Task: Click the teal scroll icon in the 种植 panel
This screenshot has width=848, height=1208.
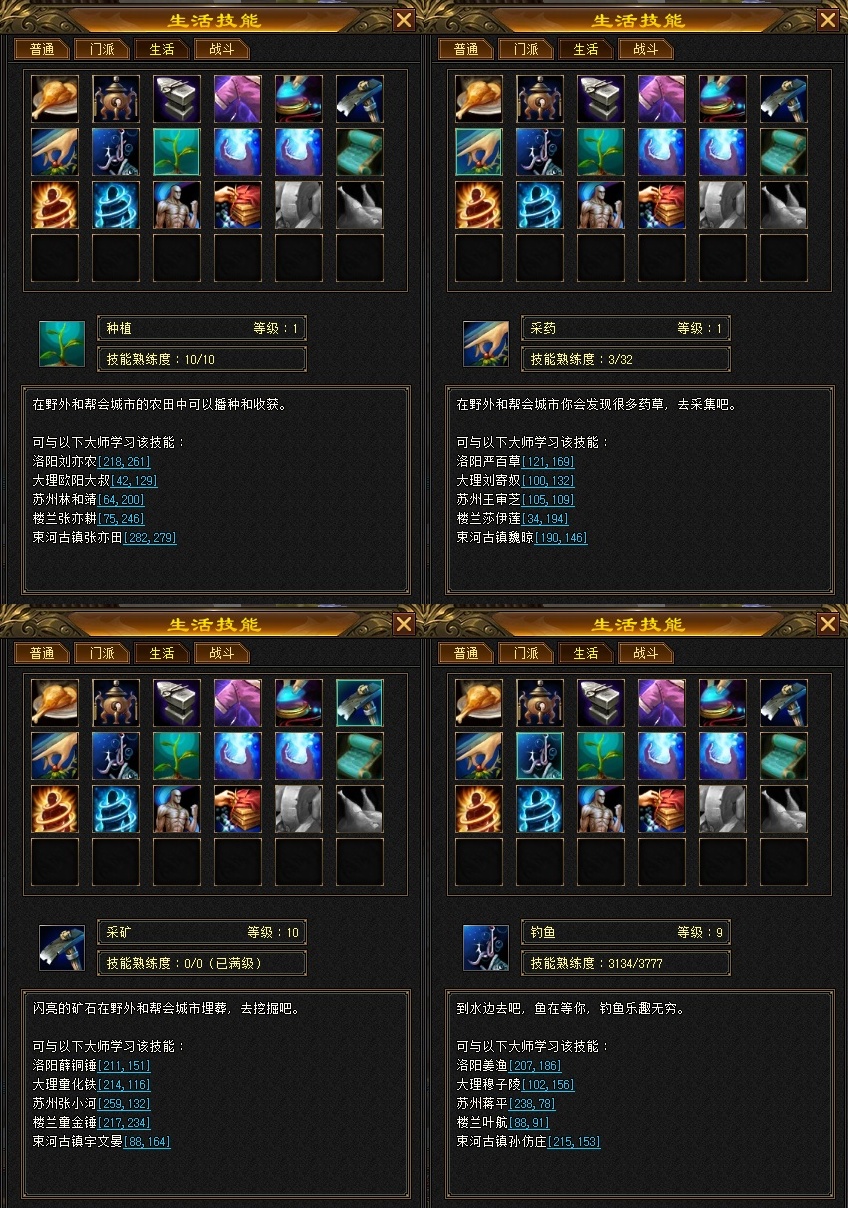Action: 360,152
